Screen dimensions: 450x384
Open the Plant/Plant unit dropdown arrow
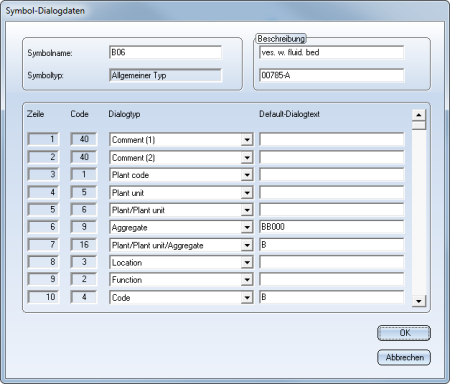coord(247,210)
